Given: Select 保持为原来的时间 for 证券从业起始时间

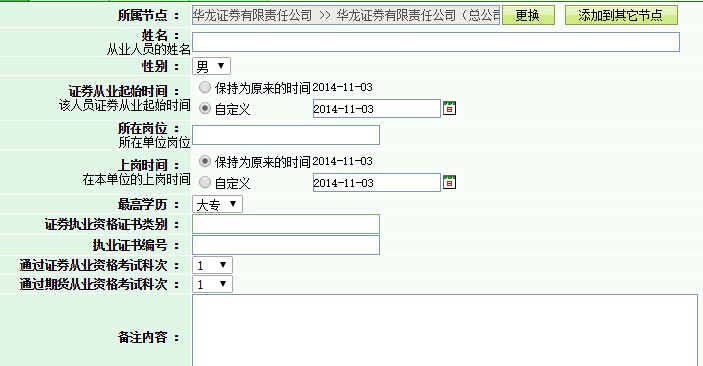Looking at the screenshot, I should click(x=205, y=87).
